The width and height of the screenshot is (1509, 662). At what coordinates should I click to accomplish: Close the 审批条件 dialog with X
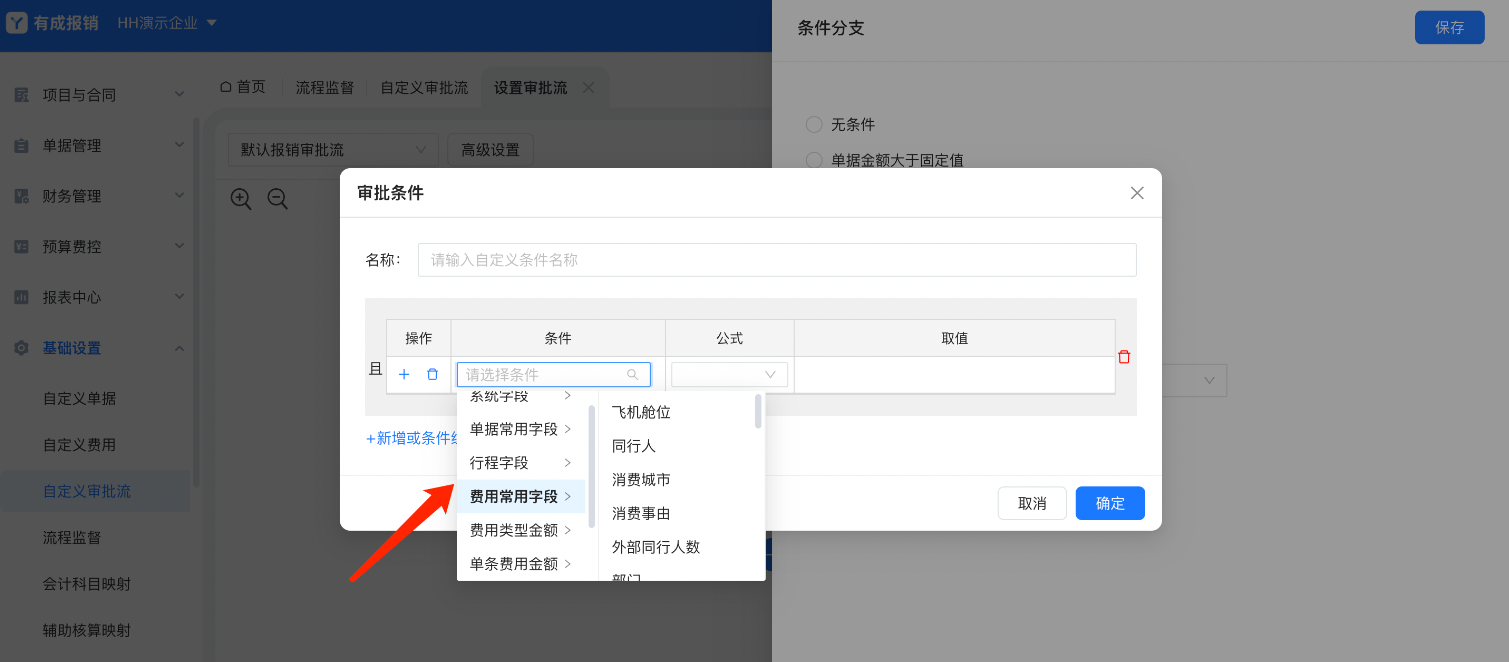(1137, 193)
